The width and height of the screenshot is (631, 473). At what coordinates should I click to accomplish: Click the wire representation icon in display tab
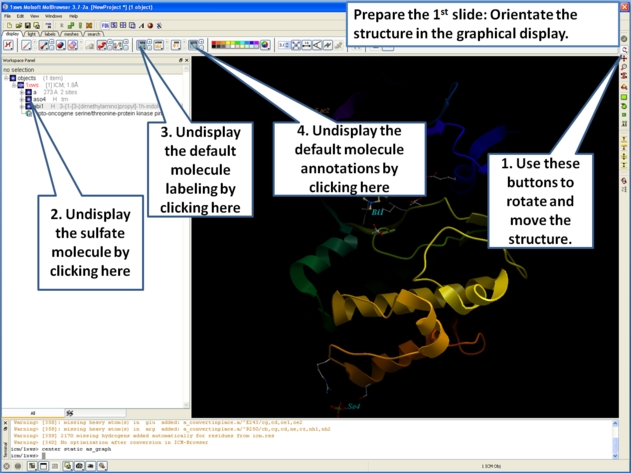click(27, 45)
